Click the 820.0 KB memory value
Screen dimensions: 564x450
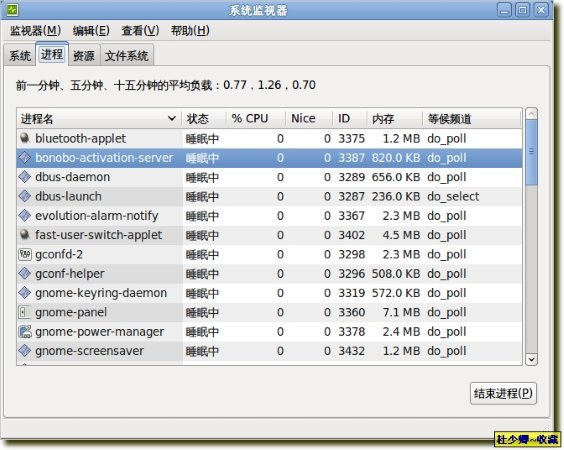point(396,158)
